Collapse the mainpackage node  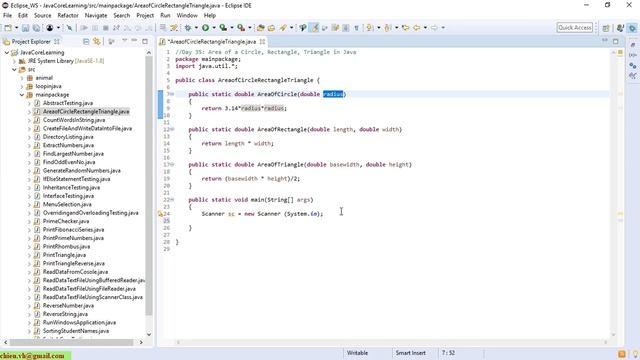[x=22, y=95]
